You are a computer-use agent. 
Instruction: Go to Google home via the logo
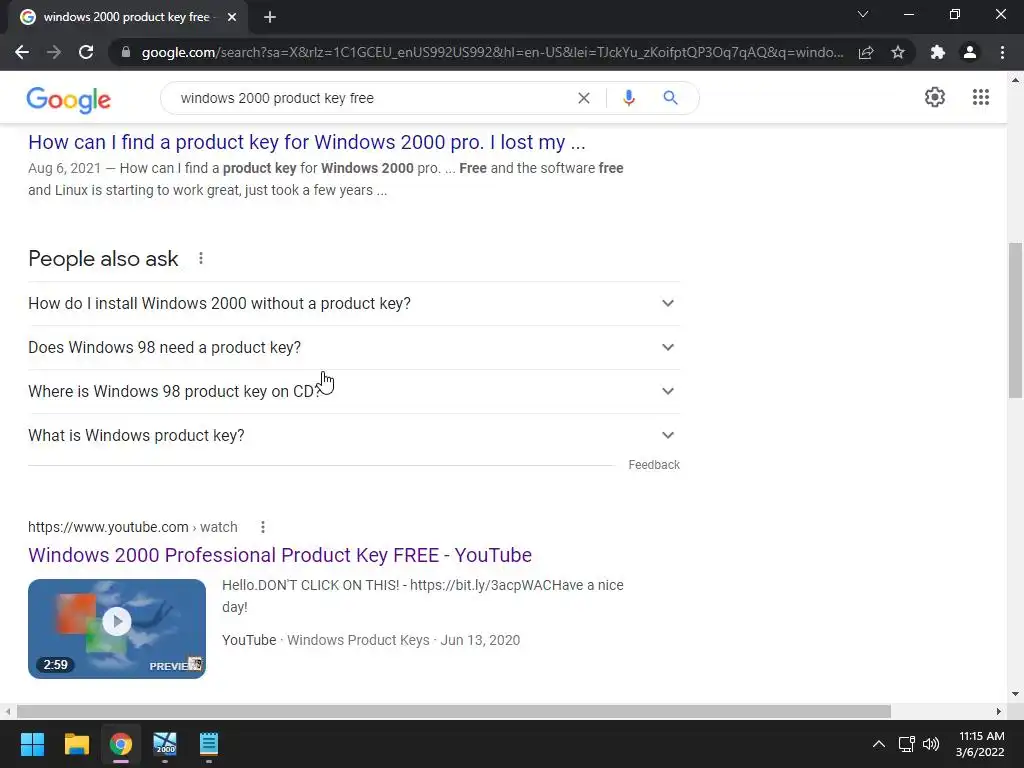tap(69, 100)
